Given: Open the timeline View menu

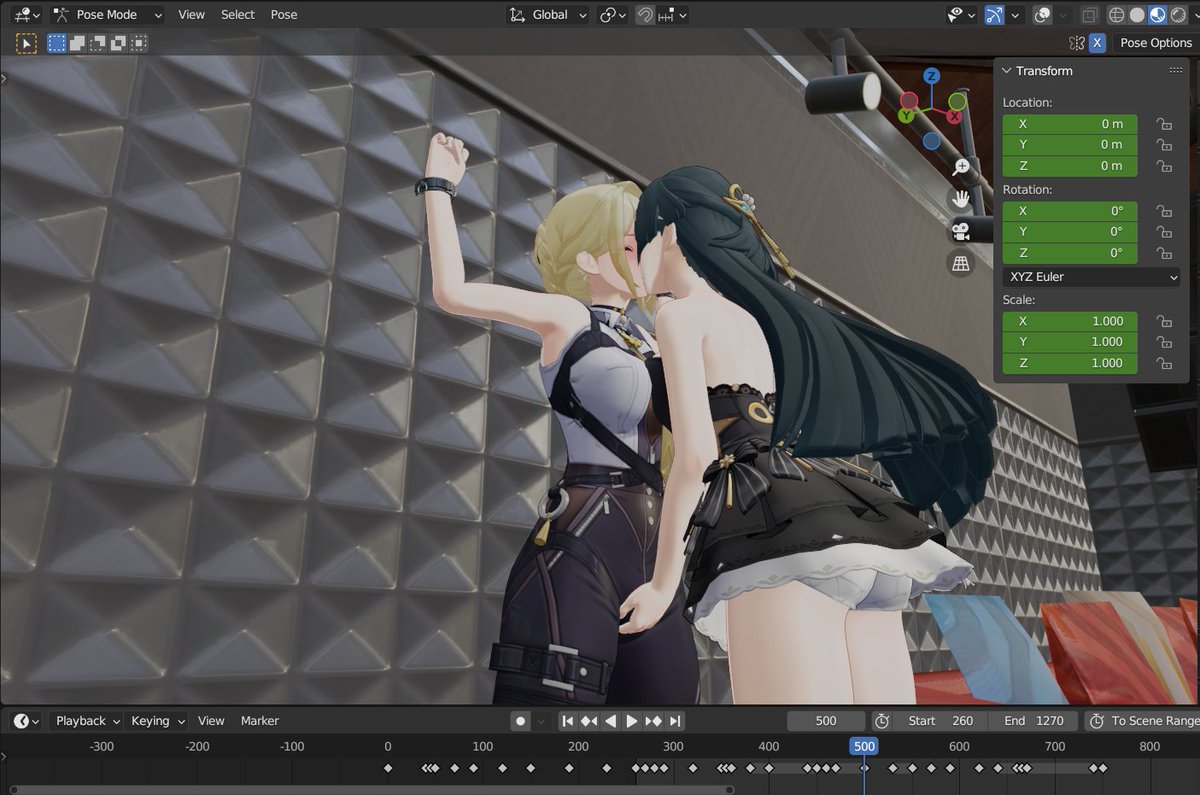Looking at the screenshot, I should [x=211, y=721].
